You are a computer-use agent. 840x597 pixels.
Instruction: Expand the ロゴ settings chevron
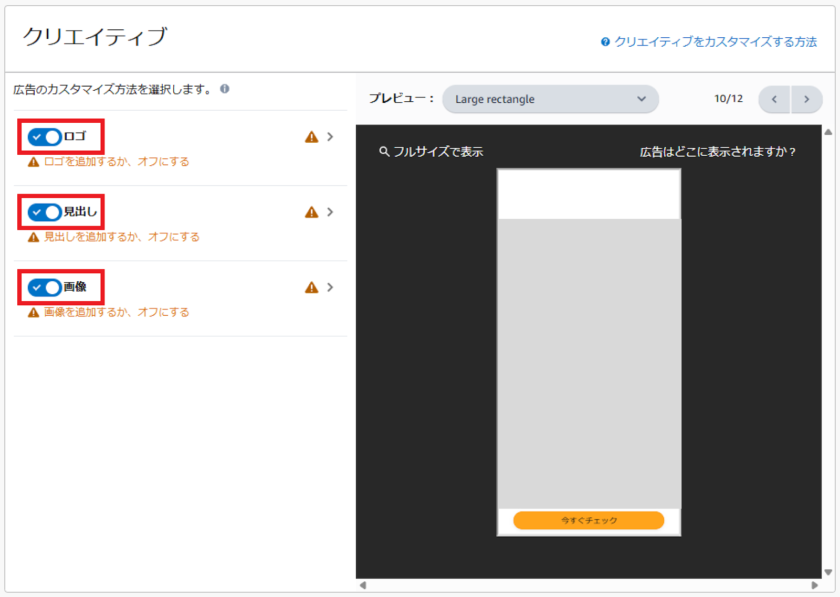click(x=330, y=137)
